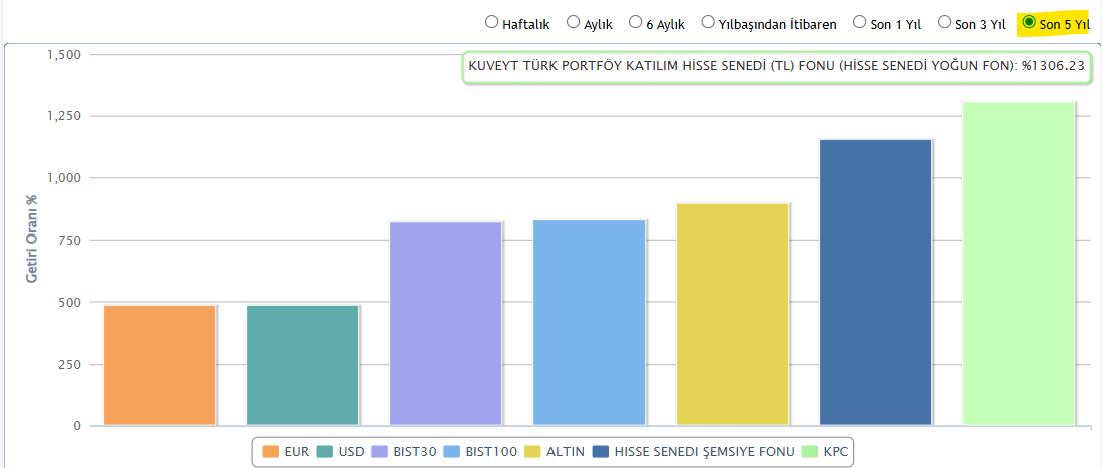The height and width of the screenshot is (468, 1102).
Task: Toggle USD series in chart legend
Action: [340, 451]
